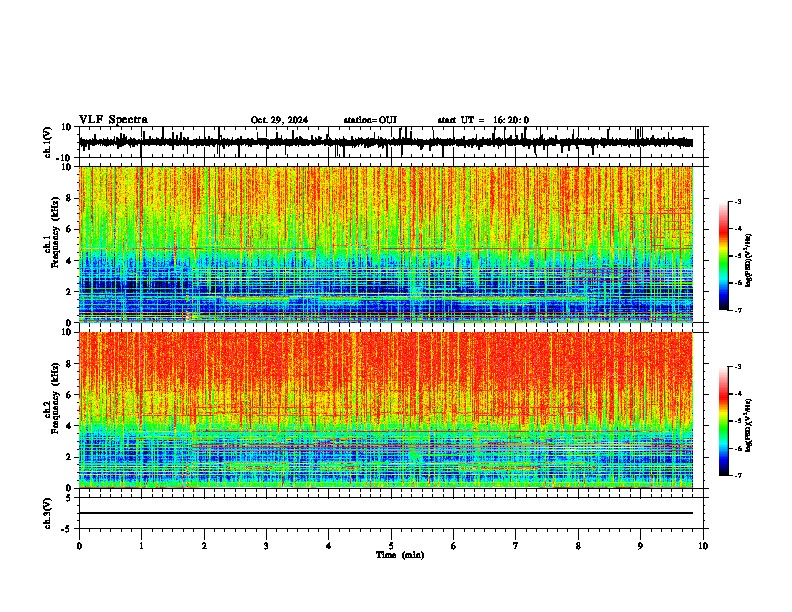The height and width of the screenshot is (612, 792).
Task: Click the "6" kHz tick on ch.2 spectrogram
Action: 70,395
